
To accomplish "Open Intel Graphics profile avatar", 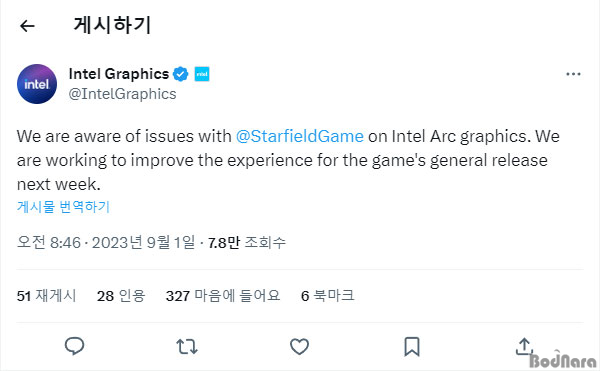I will 37,84.
